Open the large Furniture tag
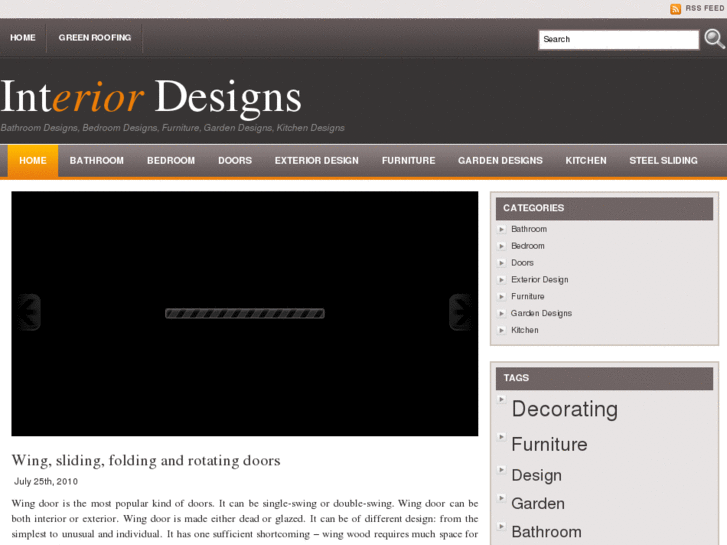The width and height of the screenshot is (727, 545). (x=549, y=444)
